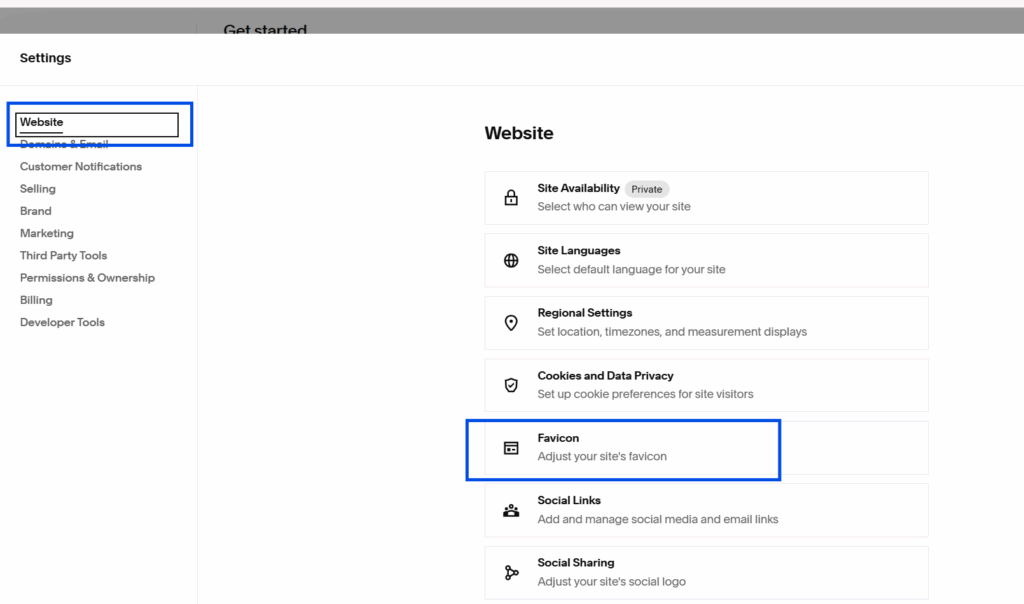
Task: Click the location pin Regional Settings icon
Action: tap(511, 323)
